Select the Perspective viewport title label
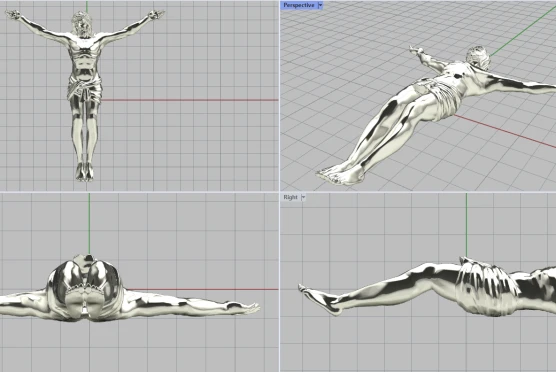 click(x=299, y=5)
